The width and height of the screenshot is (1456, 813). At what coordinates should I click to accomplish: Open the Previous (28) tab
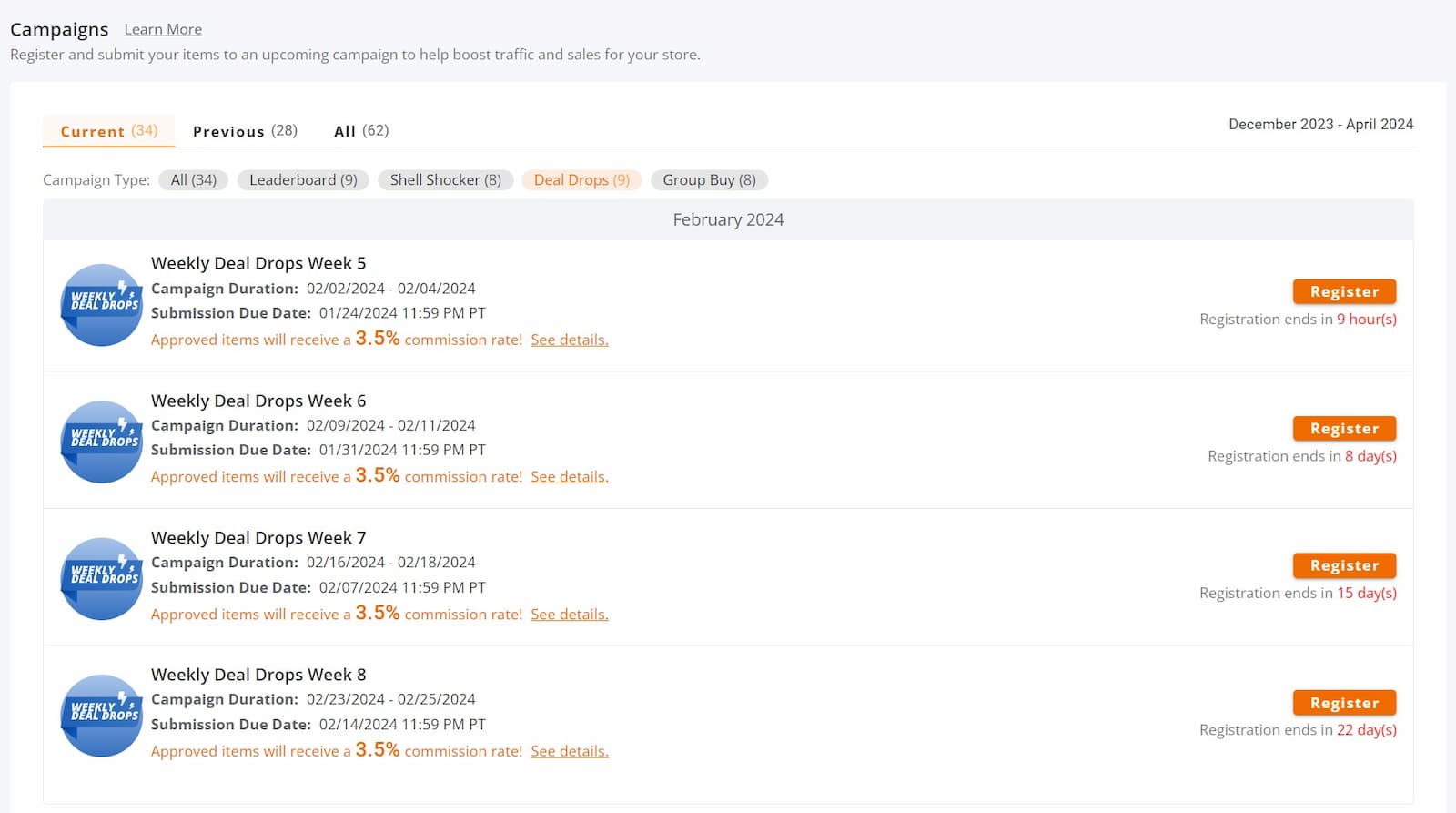245,131
